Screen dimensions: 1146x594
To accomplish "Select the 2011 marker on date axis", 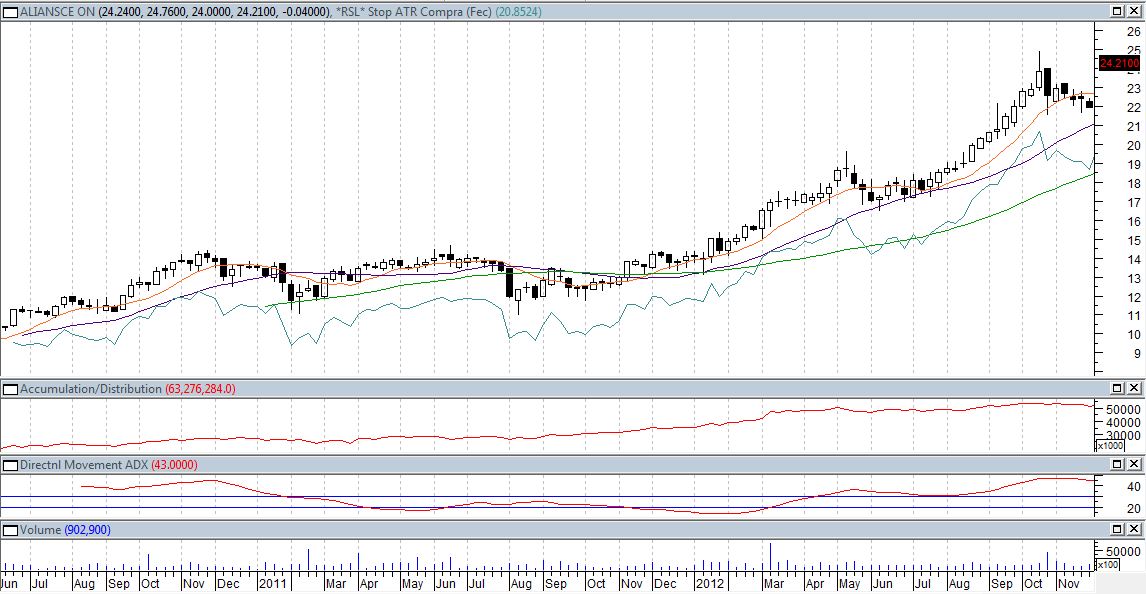I will pyautogui.click(x=273, y=583).
